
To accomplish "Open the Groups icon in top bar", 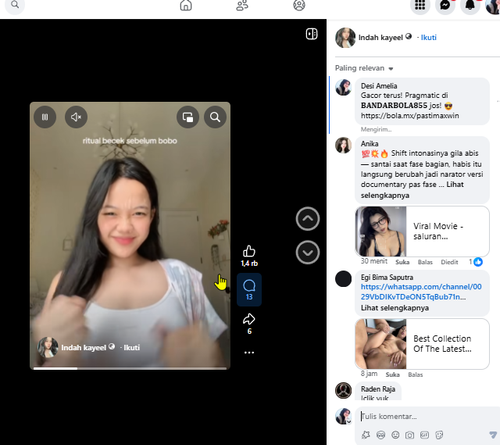I will [x=299, y=5].
